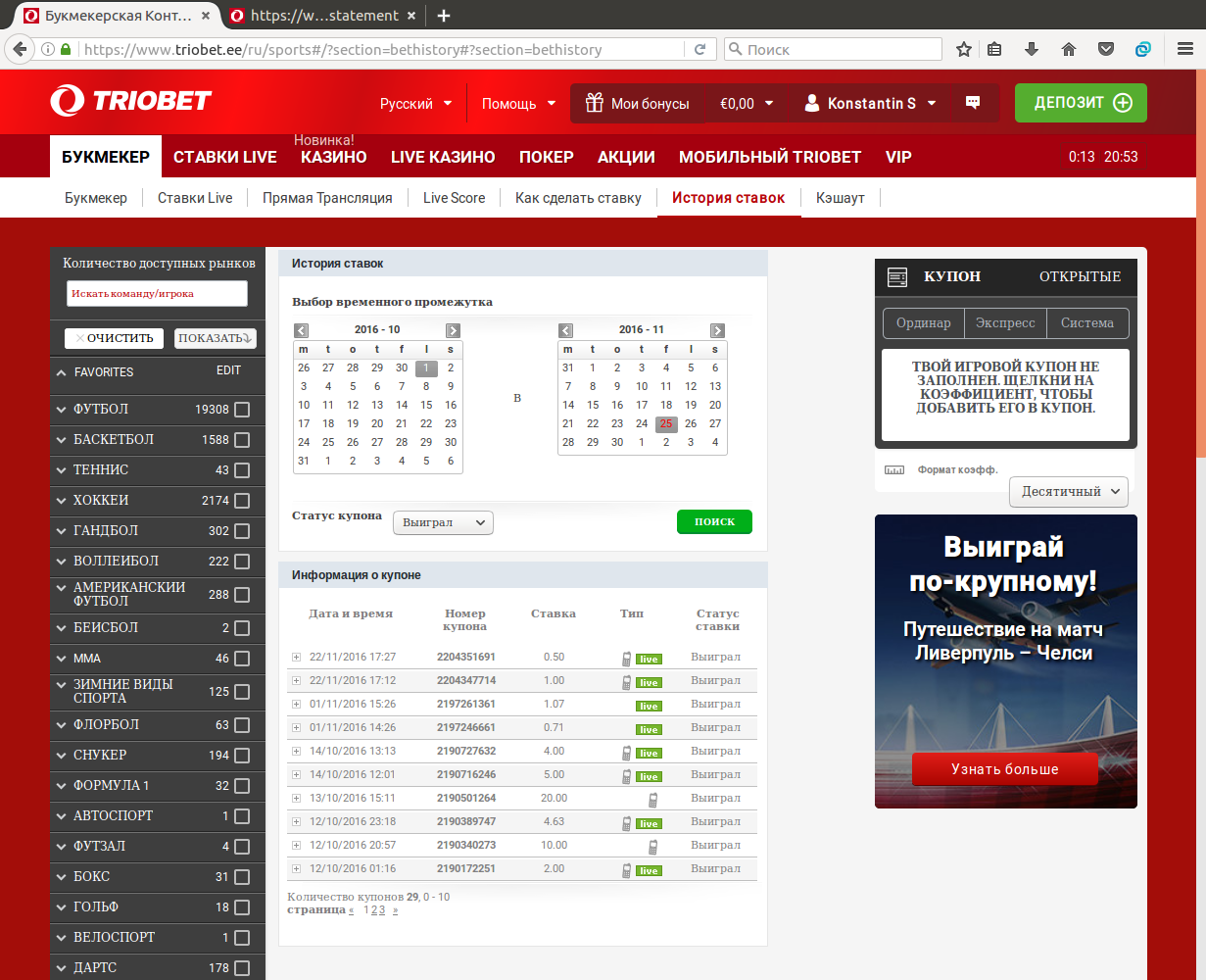
Task: Open a new browser tab with the plus icon
Action: (x=444, y=16)
